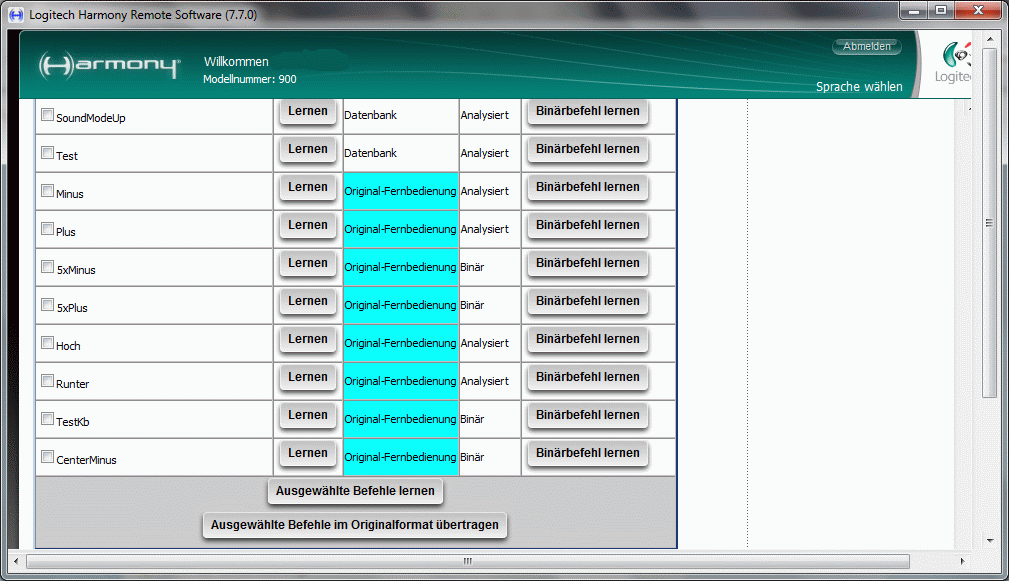1009x581 pixels.
Task: Click the horizontal scrollbar left arrow
Action: click(15, 561)
